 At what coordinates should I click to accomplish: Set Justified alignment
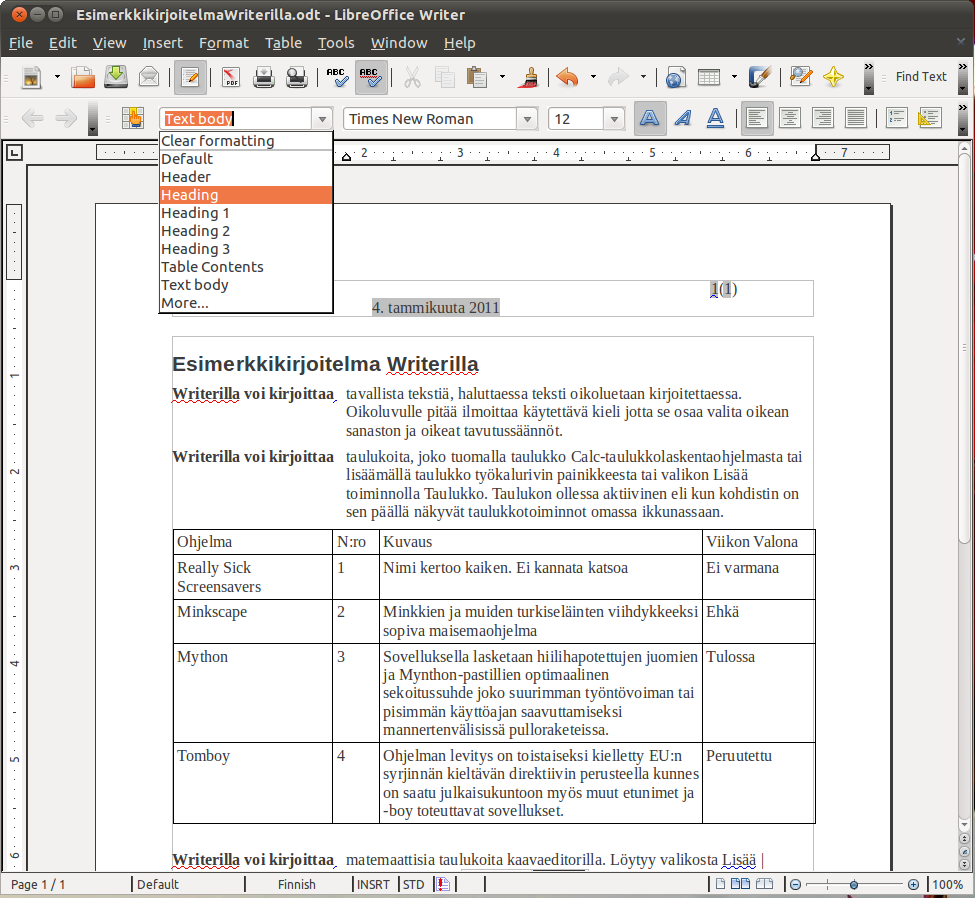[856, 118]
